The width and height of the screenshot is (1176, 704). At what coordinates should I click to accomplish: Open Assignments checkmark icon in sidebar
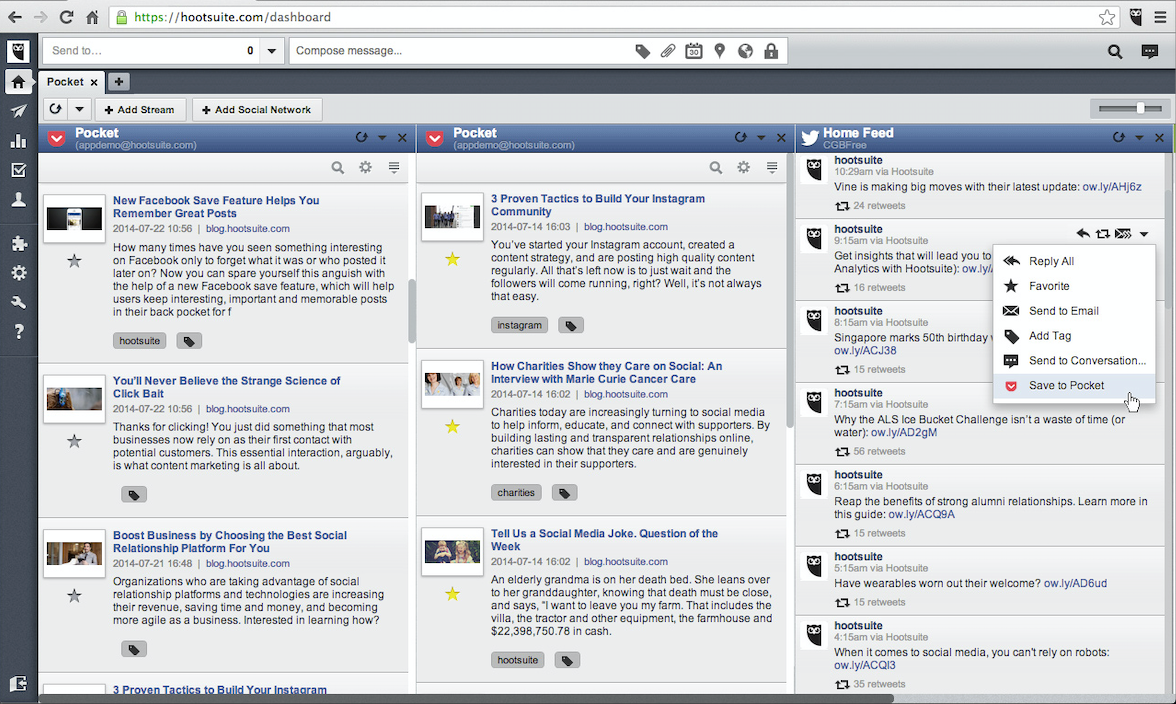[18, 170]
